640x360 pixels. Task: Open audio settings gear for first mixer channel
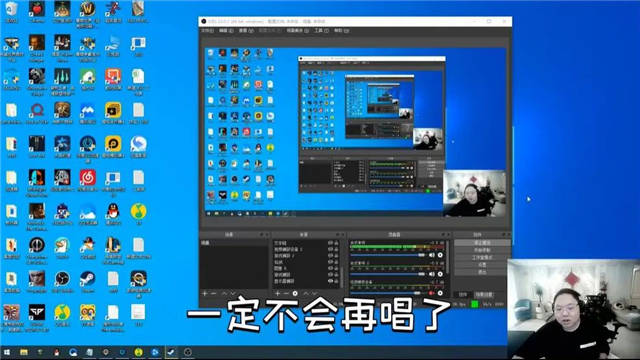coord(440,255)
